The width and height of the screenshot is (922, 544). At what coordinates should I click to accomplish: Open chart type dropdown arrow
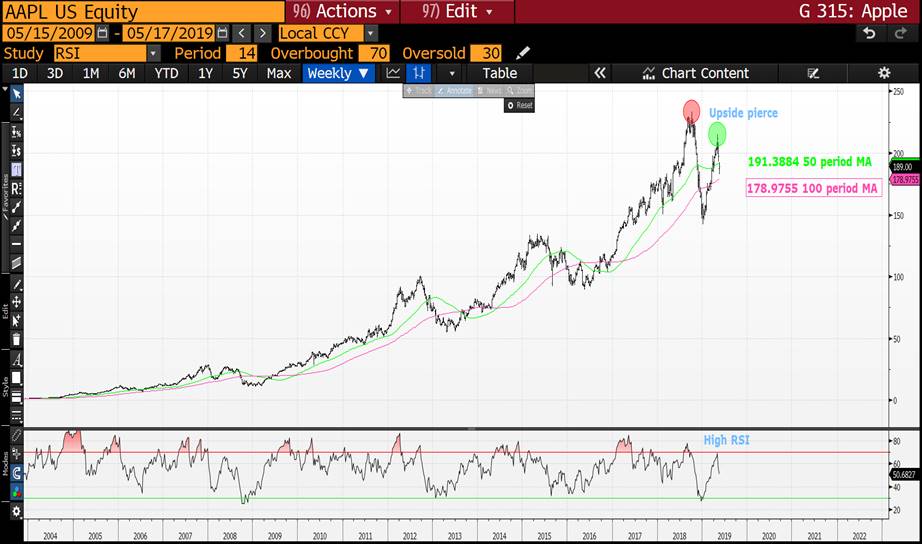(x=452, y=74)
